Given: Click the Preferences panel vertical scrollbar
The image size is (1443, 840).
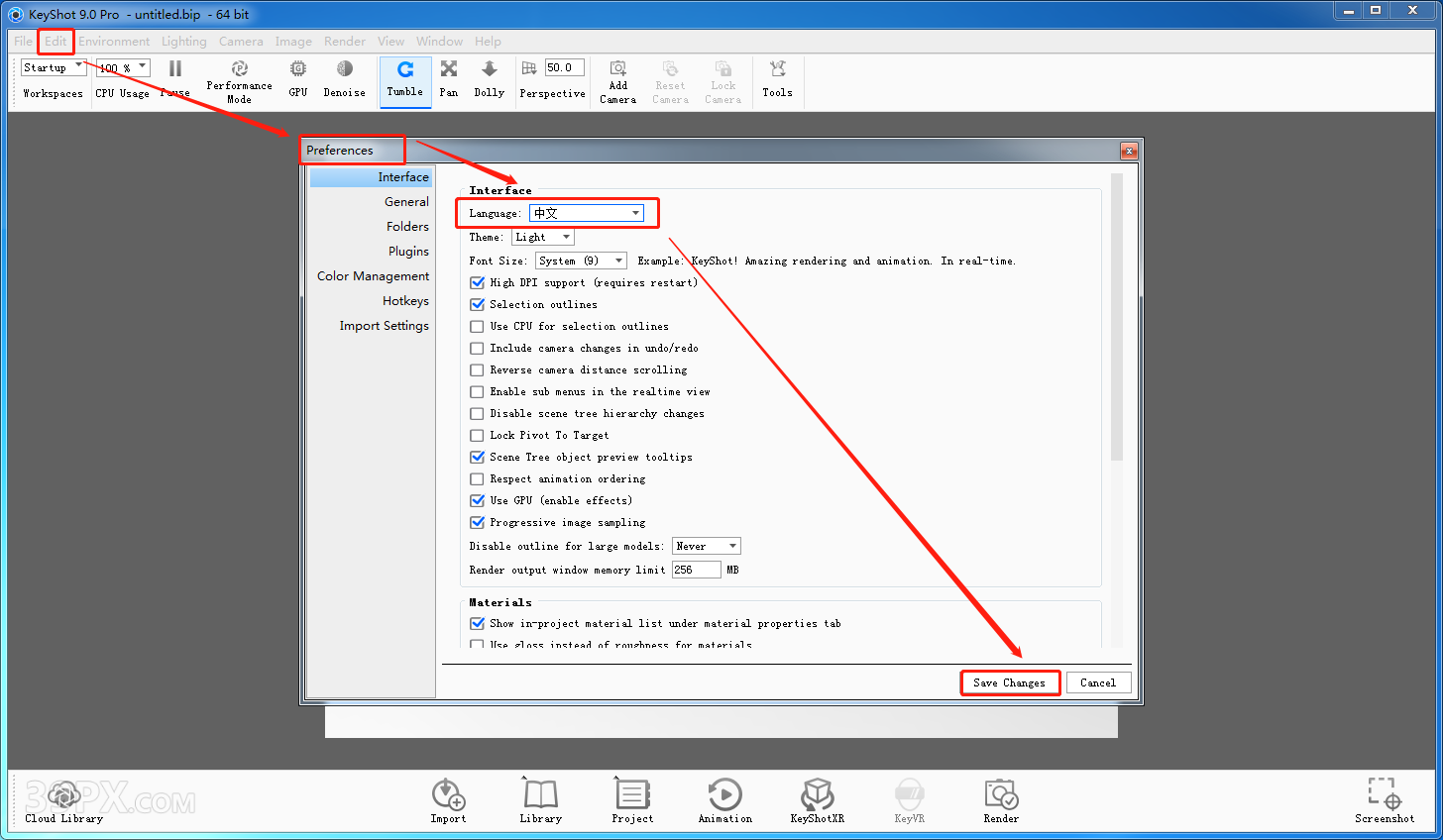Looking at the screenshot, I should (1117, 317).
